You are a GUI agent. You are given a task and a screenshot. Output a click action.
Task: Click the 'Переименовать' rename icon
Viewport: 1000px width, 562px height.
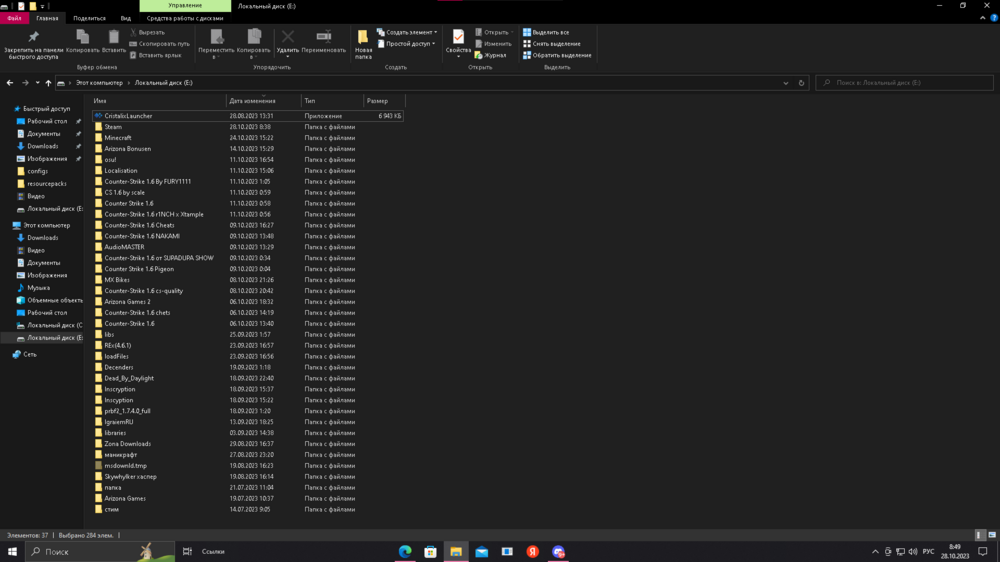click(x=323, y=37)
